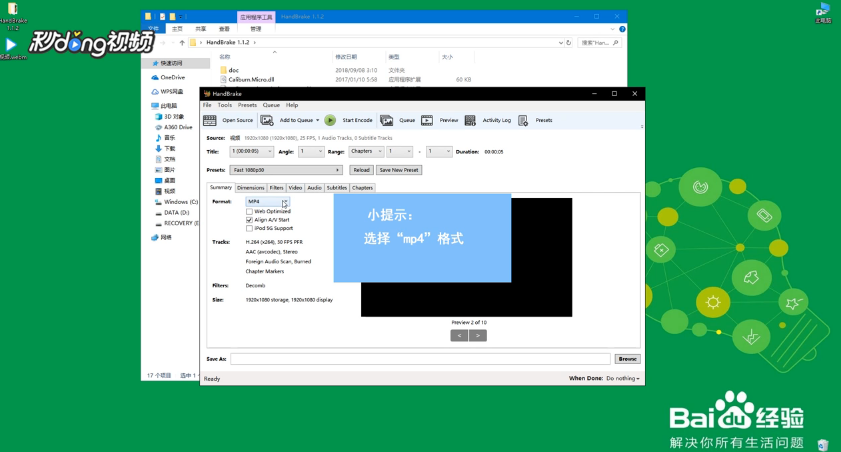Click the OneDrive cloud icon in Explorer sidebar

point(155,78)
